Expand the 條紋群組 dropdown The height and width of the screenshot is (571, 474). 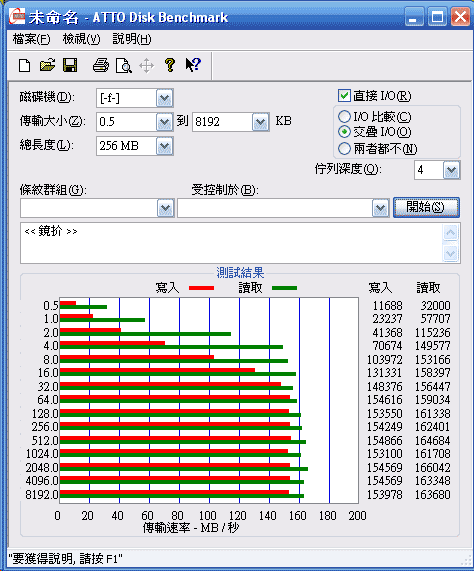pyautogui.click(x=165, y=208)
